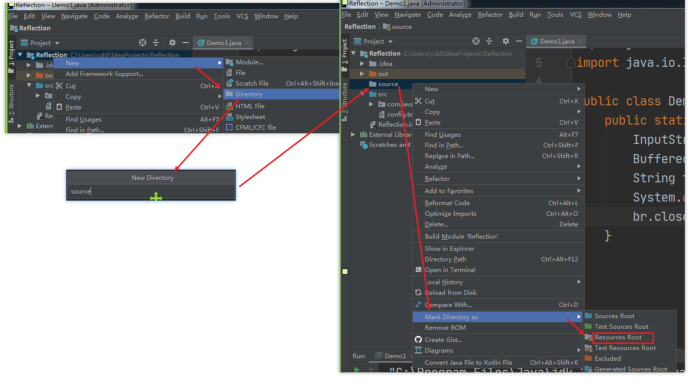Switch to Demo1.java tab in right window

(x=556, y=41)
